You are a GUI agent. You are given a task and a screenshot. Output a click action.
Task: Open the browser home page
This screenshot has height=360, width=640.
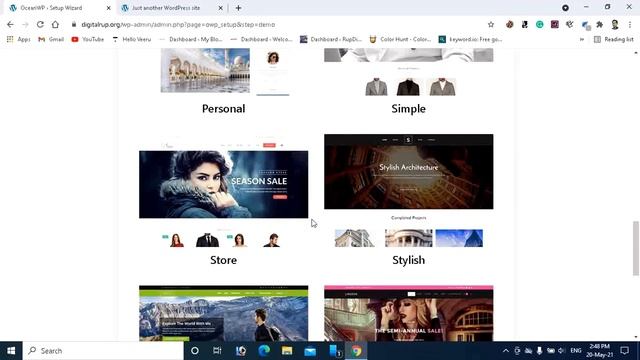click(x=55, y=24)
